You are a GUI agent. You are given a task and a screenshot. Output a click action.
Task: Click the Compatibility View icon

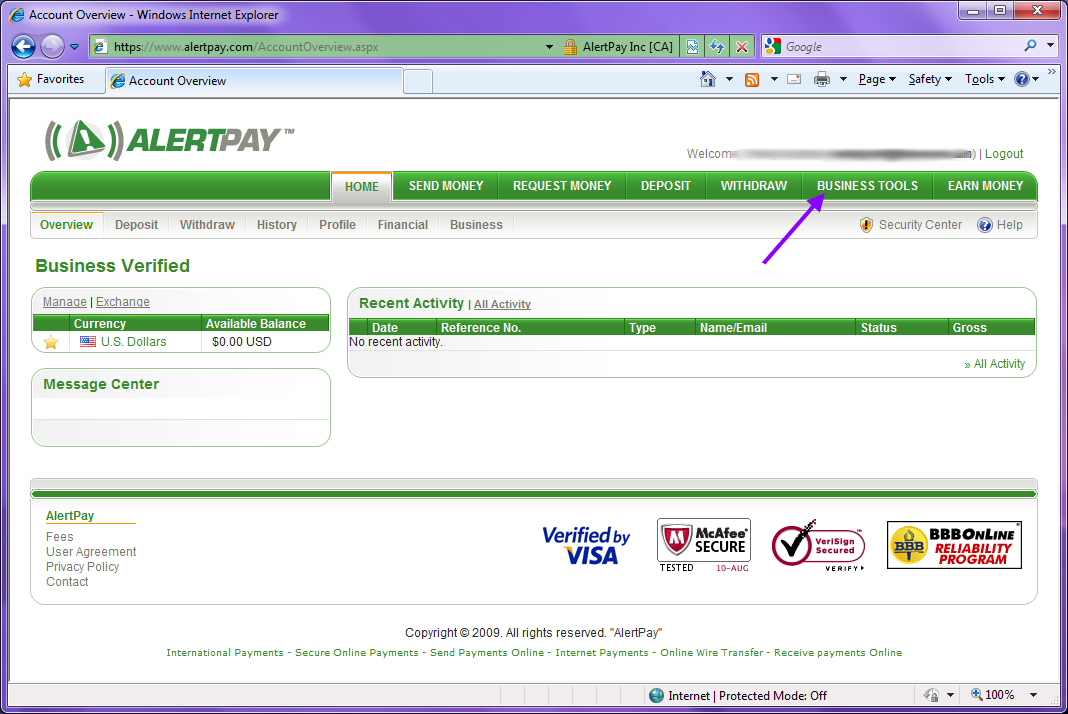[x=692, y=46]
